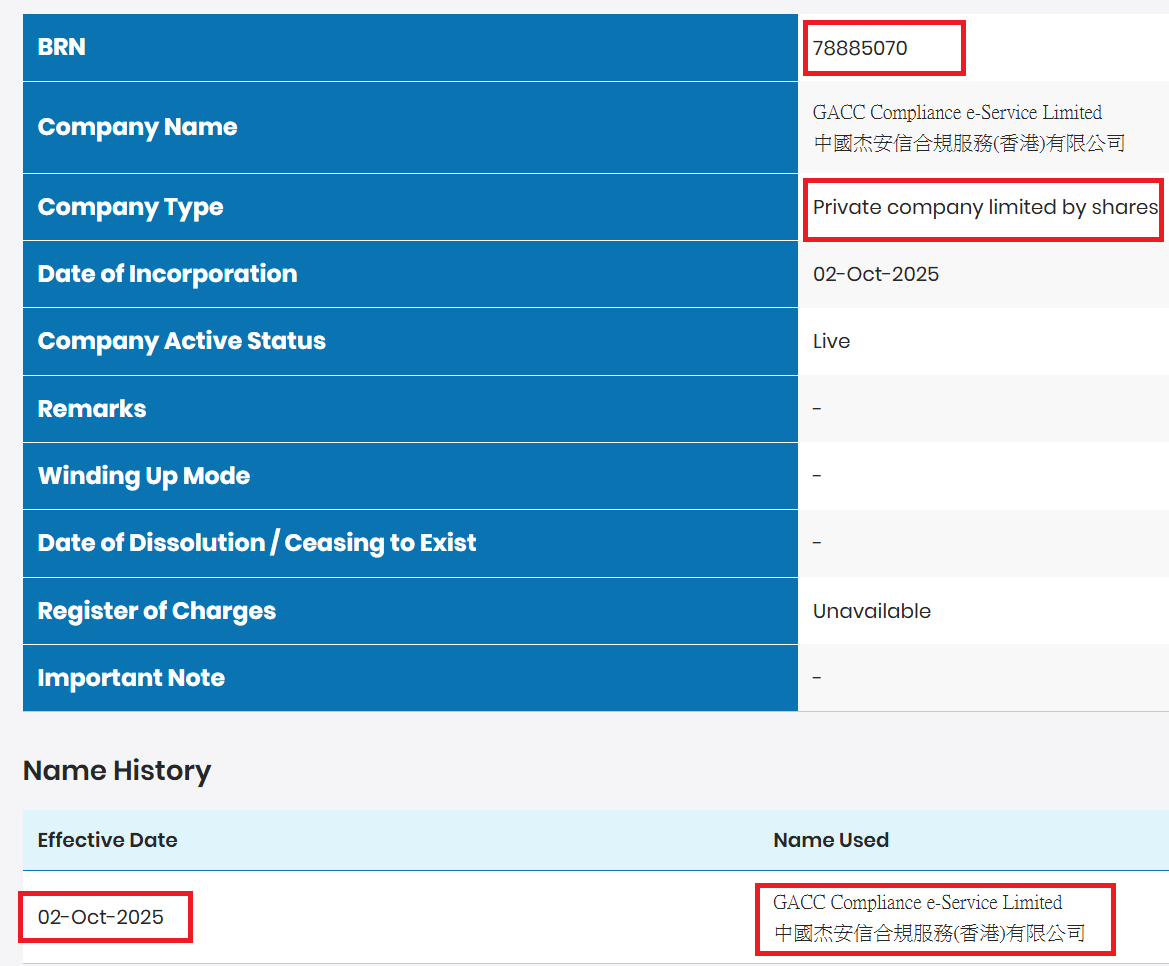Click the Winding Up Mode label

coord(143,476)
